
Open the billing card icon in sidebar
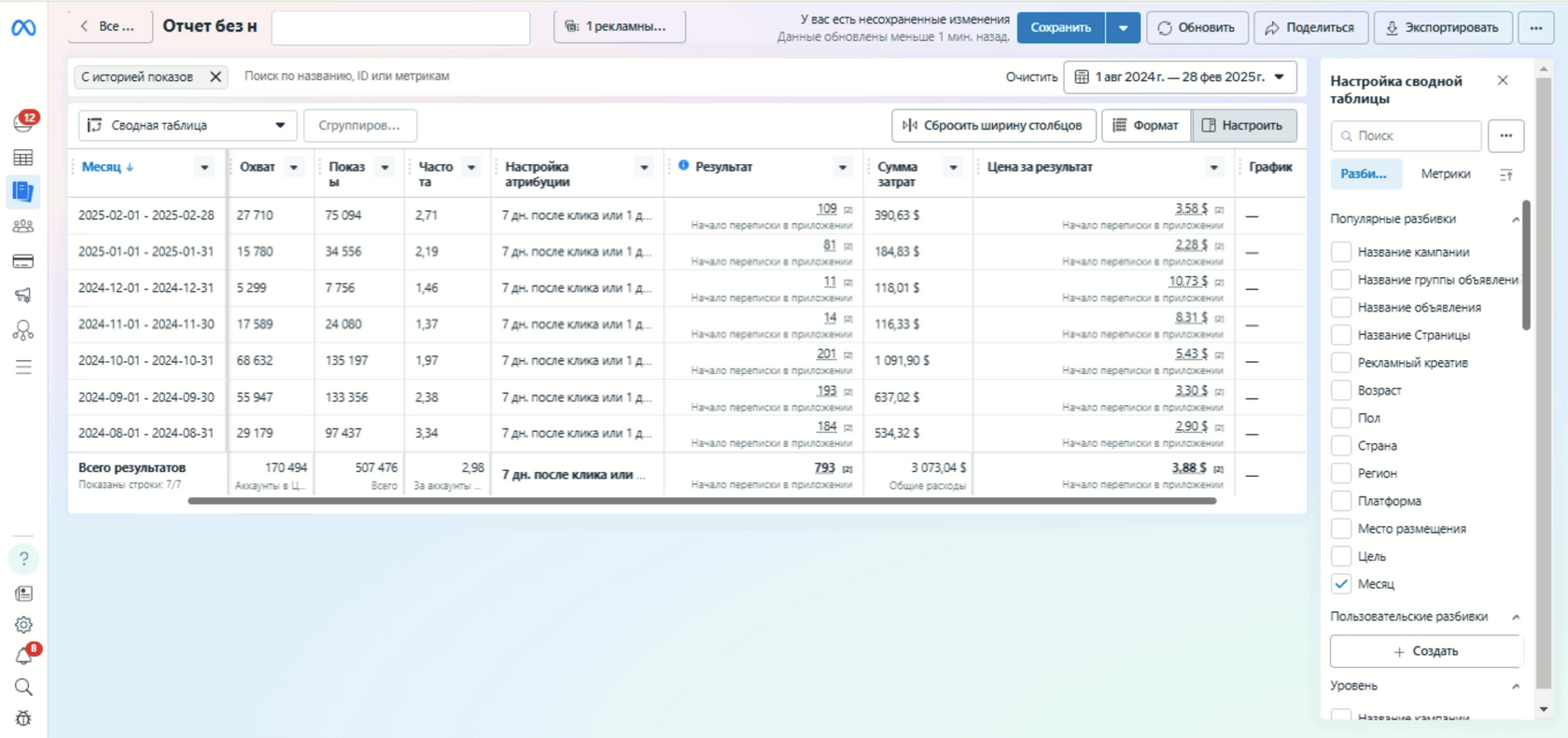[x=23, y=261]
